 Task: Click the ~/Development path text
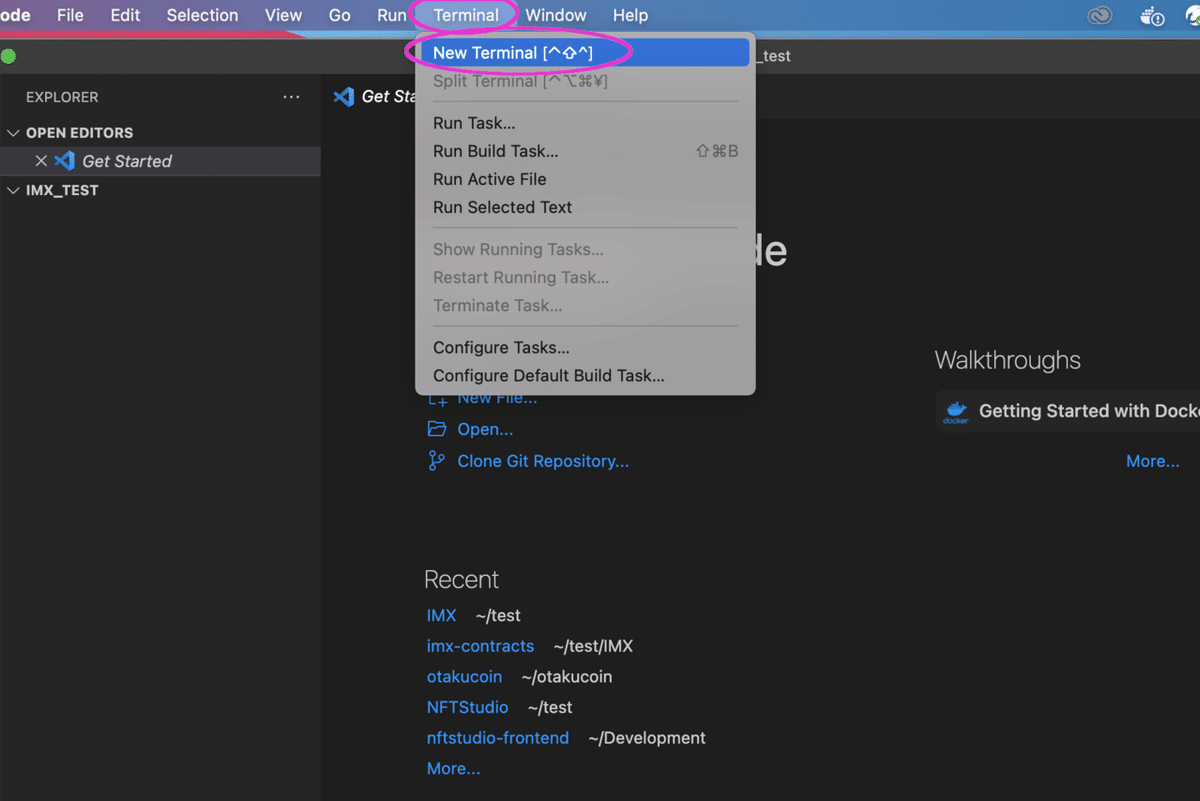(647, 738)
